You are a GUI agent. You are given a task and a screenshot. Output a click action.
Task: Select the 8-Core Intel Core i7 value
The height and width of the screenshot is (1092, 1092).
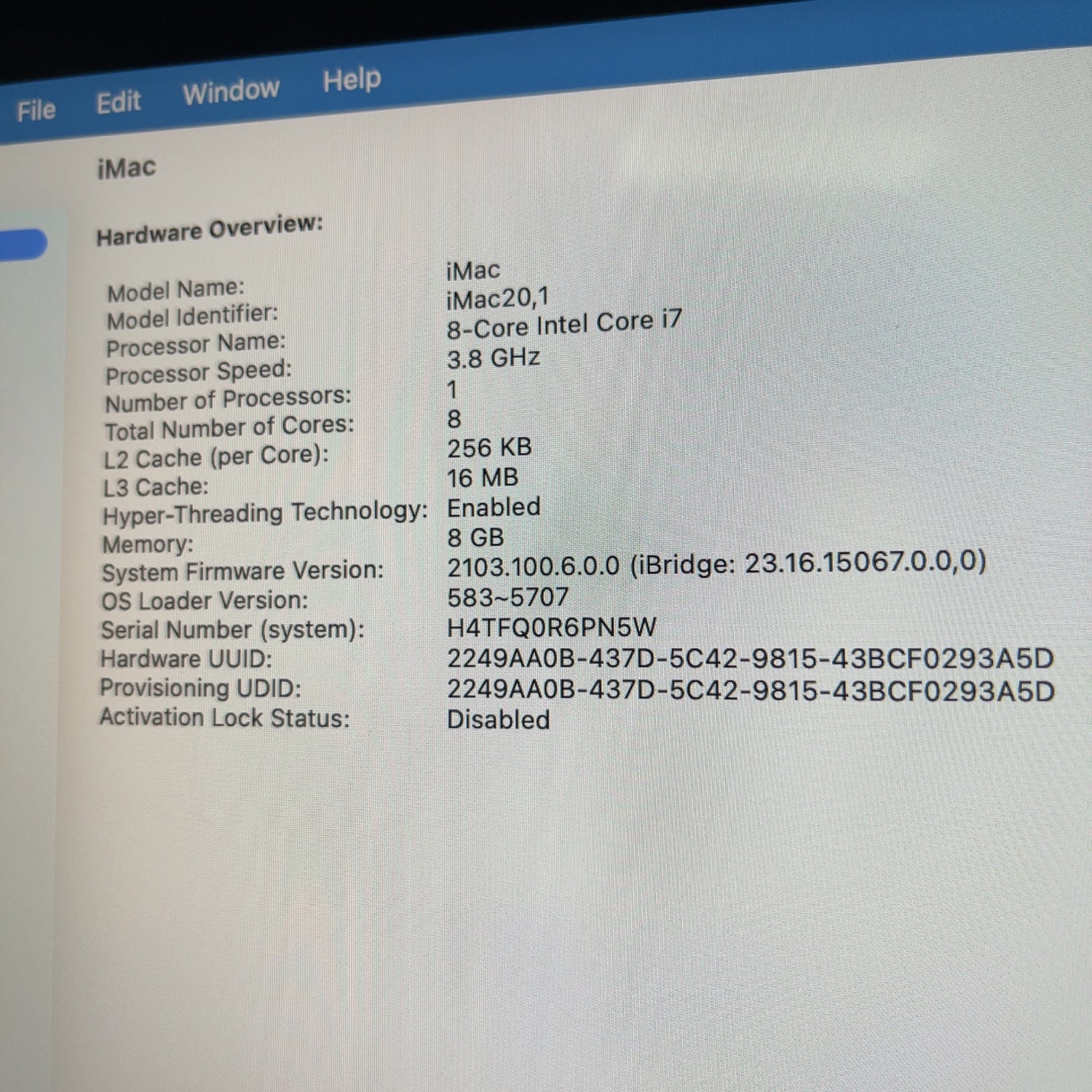pyautogui.click(x=564, y=324)
